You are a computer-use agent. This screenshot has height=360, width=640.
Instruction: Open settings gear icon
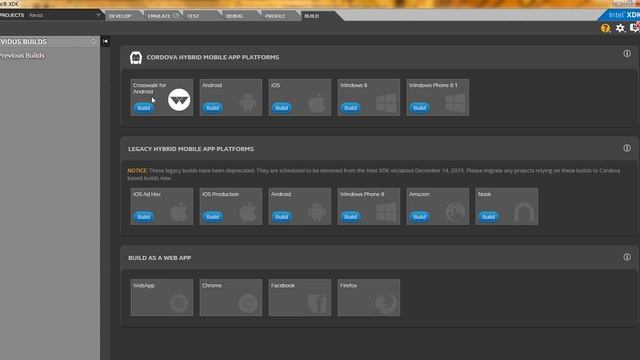620,28
